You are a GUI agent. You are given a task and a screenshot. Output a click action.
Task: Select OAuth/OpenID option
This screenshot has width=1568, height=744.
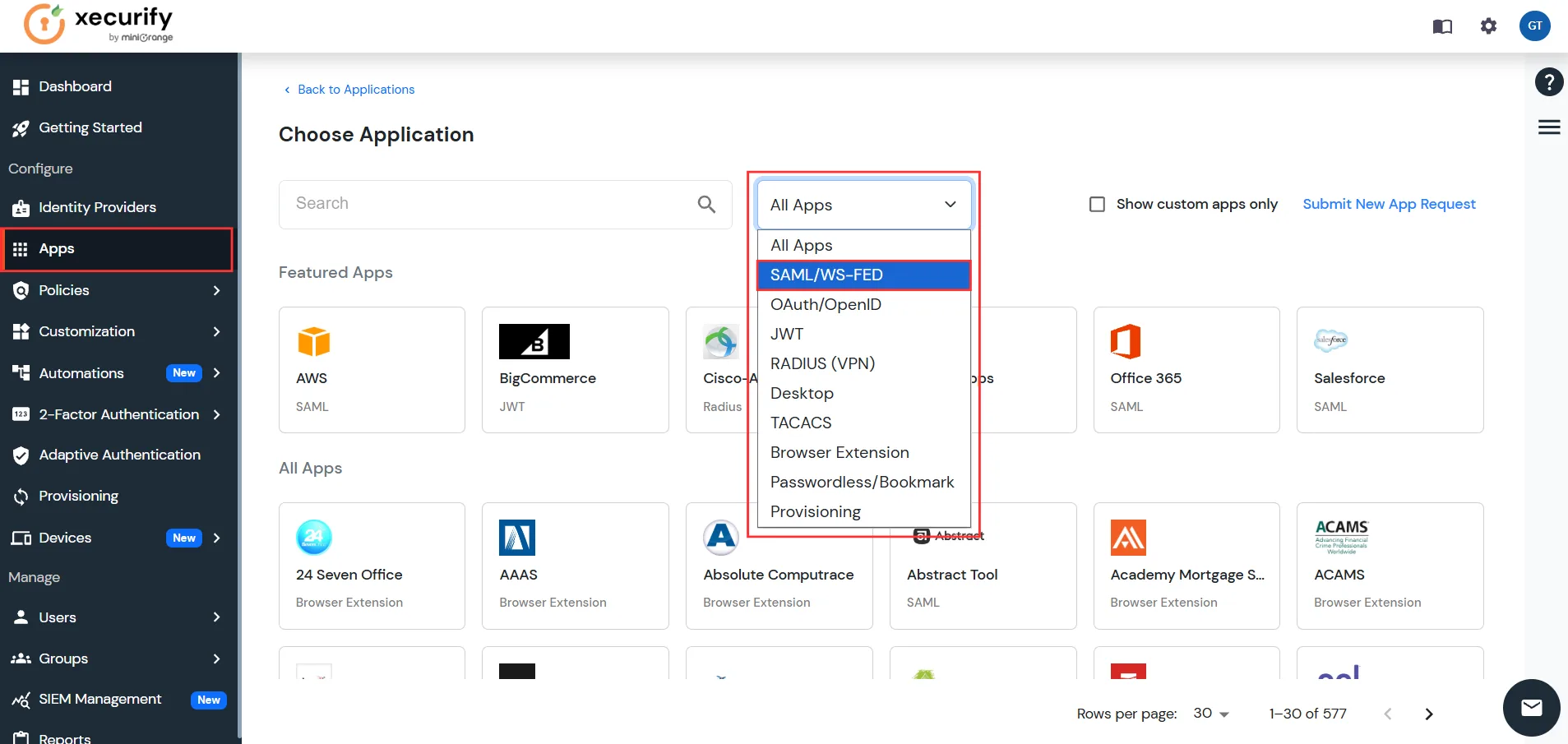coord(863,304)
